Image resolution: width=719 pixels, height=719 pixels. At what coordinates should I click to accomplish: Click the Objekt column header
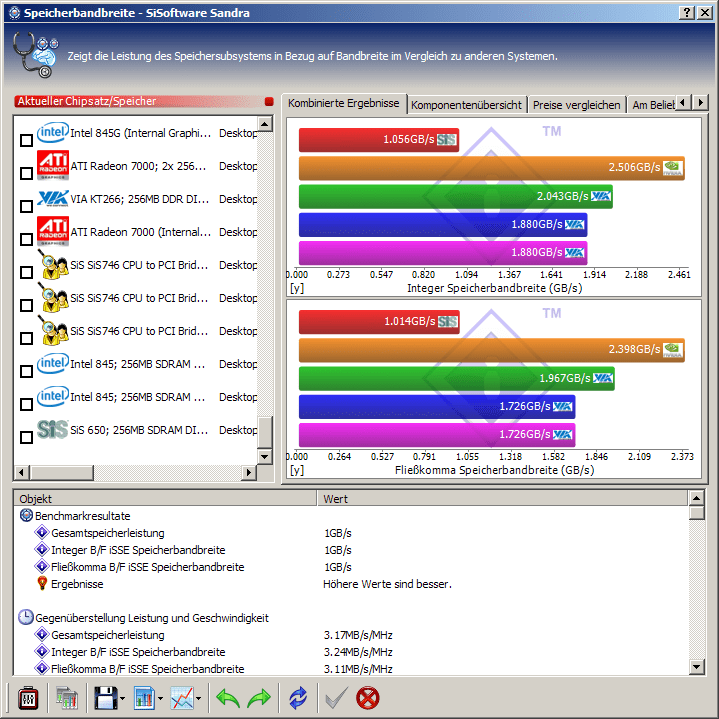(x=166, y=498)
